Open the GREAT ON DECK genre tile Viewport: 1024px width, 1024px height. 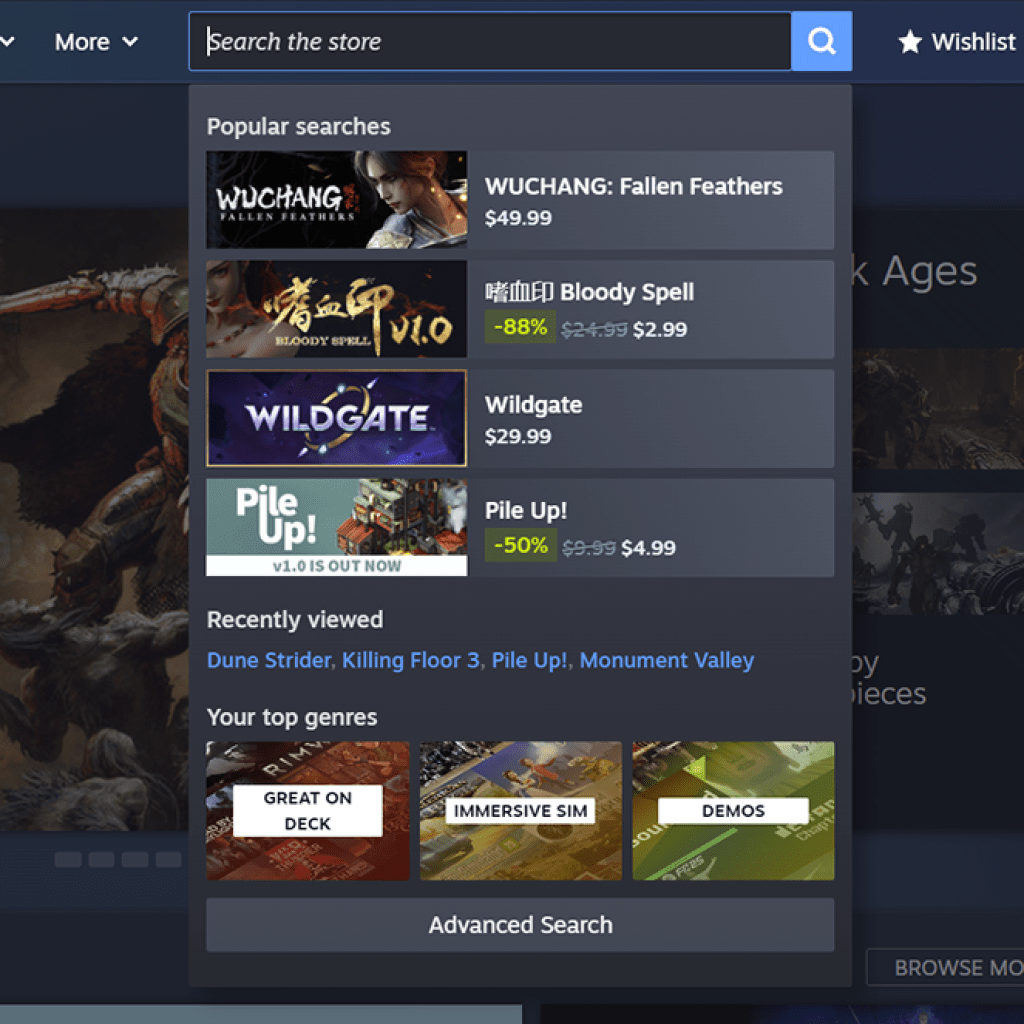point(307,811)
